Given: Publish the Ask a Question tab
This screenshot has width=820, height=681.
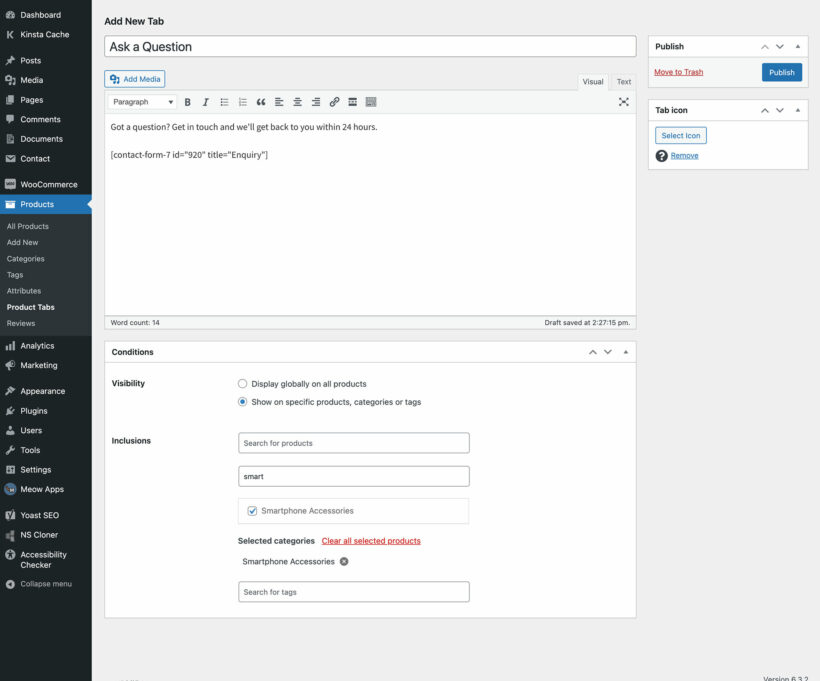Looking at the screenshot, I should pyautogui.click(x=781, y=72).
